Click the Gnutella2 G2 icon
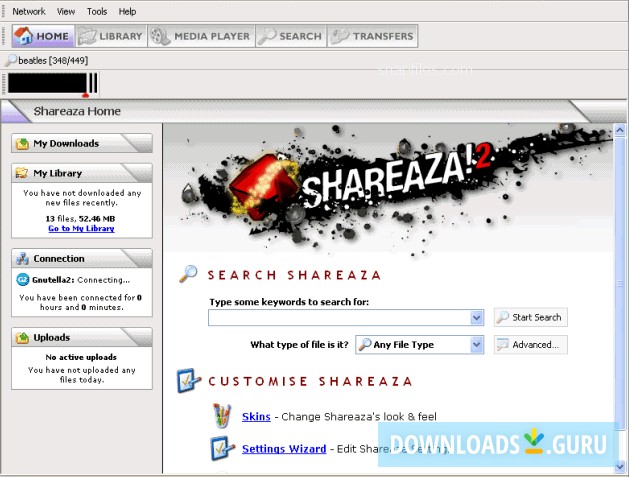 point(22,280)
